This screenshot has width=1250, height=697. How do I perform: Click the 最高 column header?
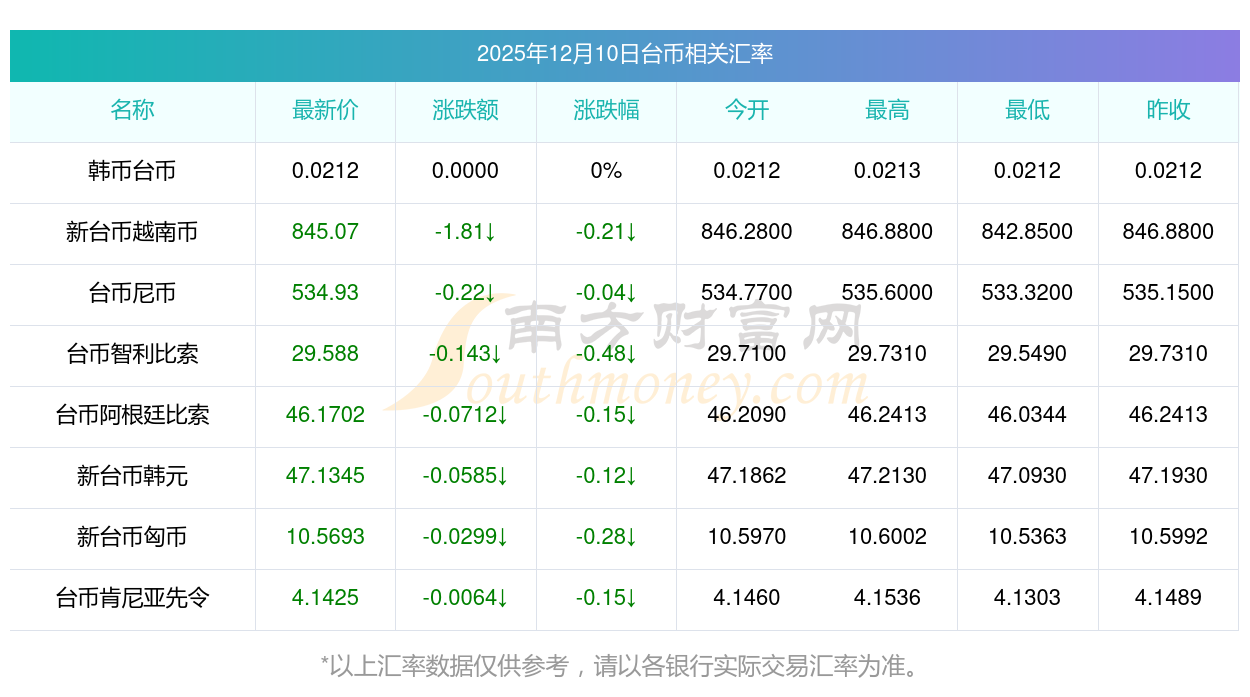887,110
